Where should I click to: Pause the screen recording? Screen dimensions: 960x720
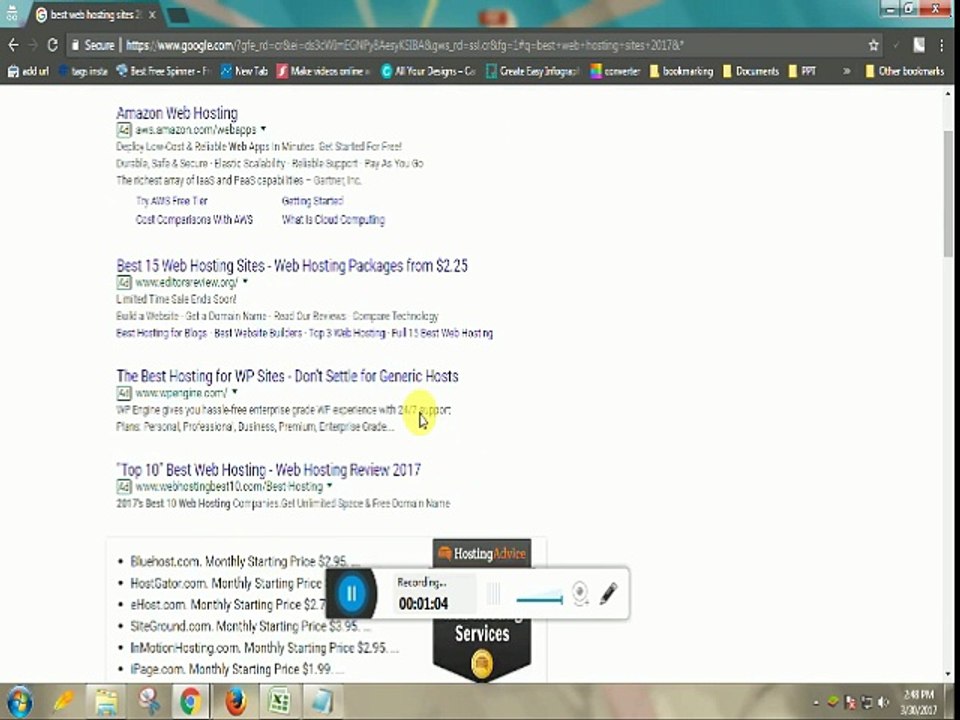click(351, 593)
